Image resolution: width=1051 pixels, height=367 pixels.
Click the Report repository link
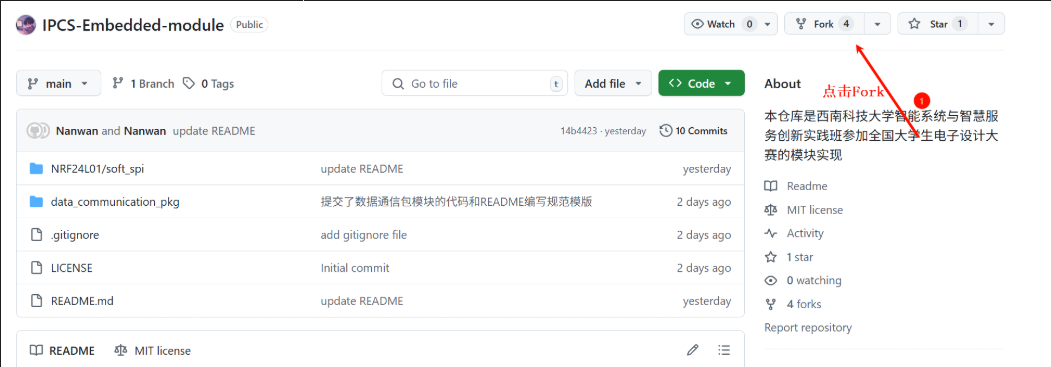808,327
